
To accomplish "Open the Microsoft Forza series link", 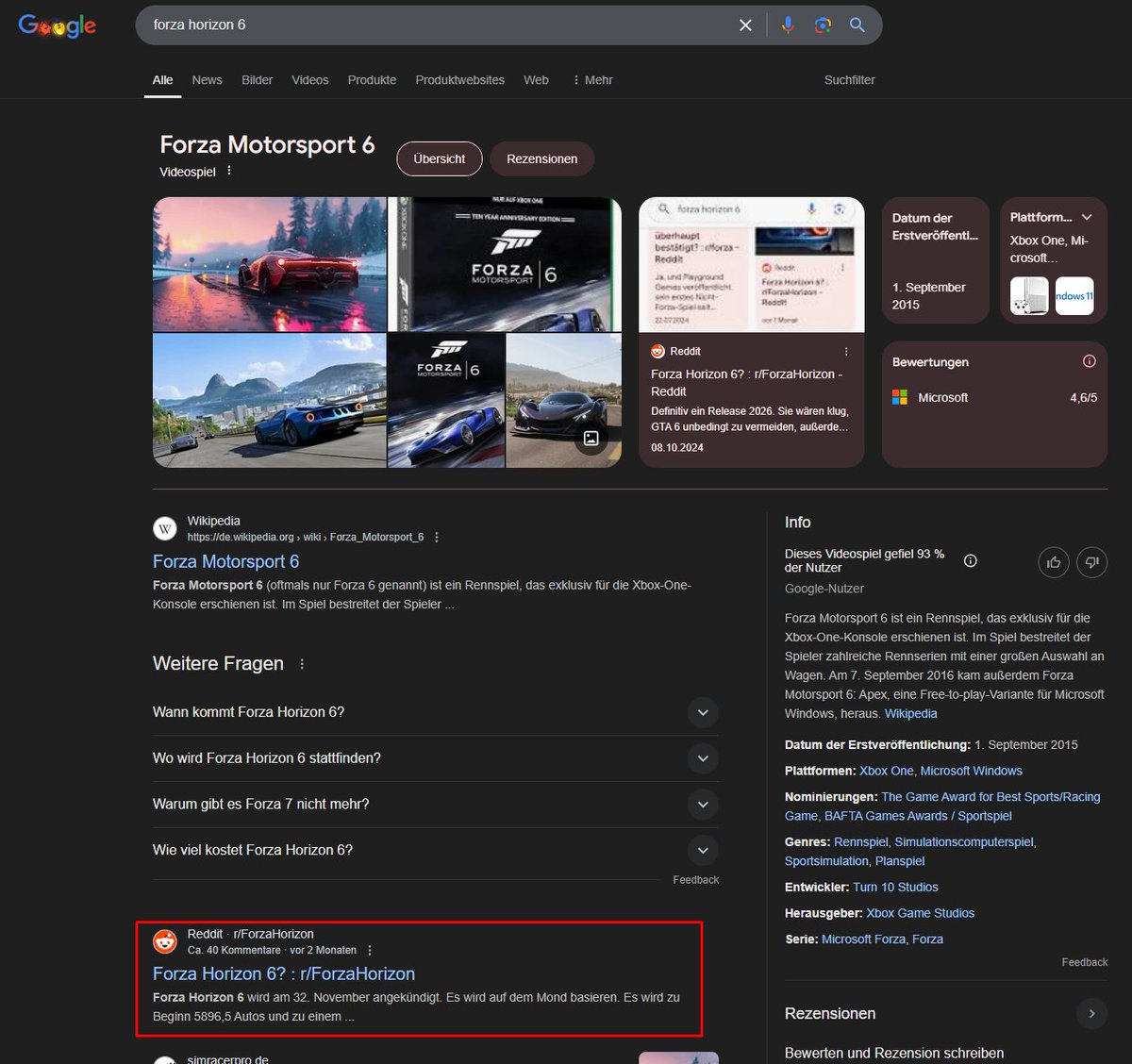I will click(x=861, y=939).
